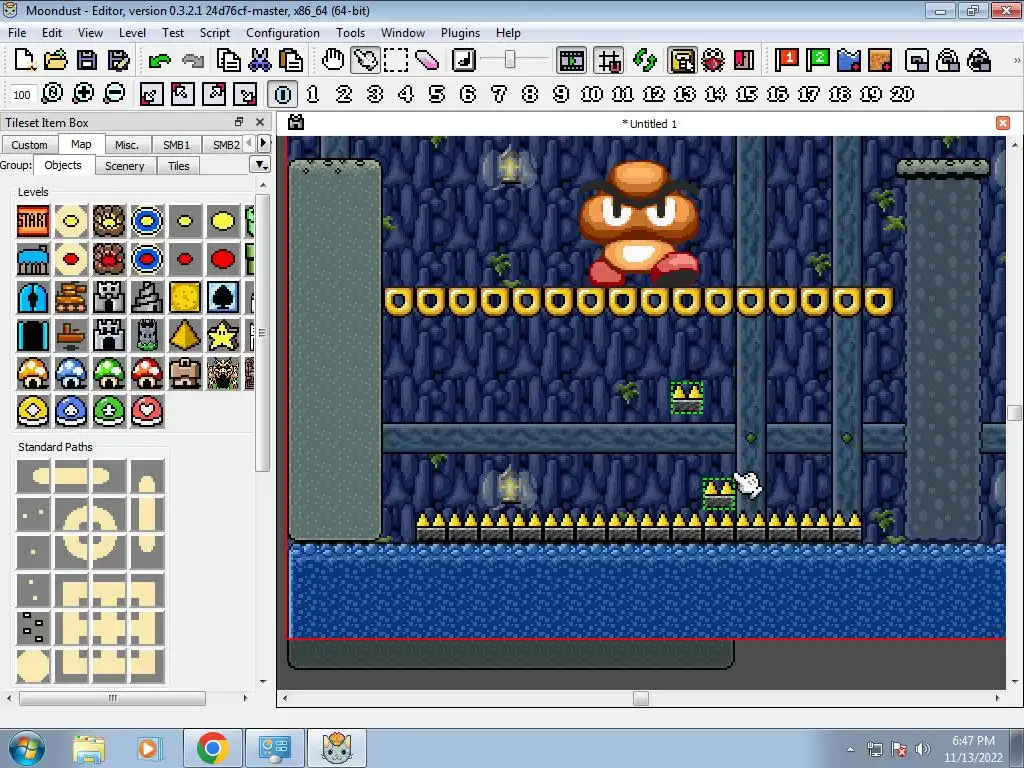The width and height of the screenshot is (1024, 768).
Task: Click the blue water zone icon
Action: click(849, 60)
